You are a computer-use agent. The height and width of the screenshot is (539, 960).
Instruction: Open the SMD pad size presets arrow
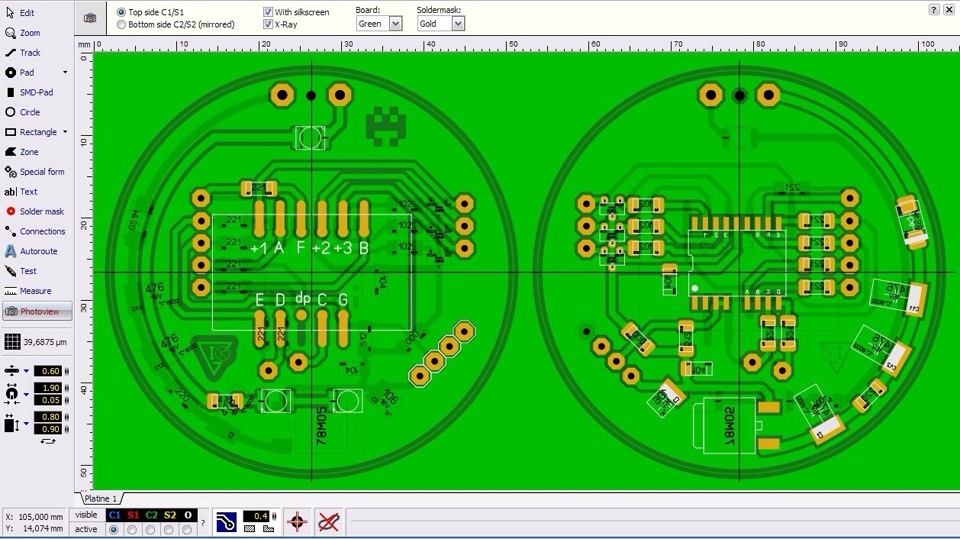pos(26,423)
